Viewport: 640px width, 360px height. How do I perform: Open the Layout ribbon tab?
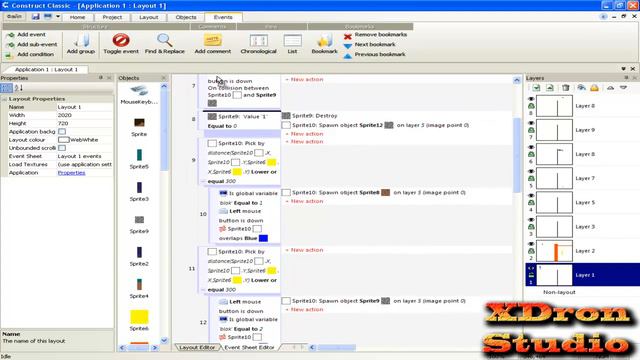(149, 17)
